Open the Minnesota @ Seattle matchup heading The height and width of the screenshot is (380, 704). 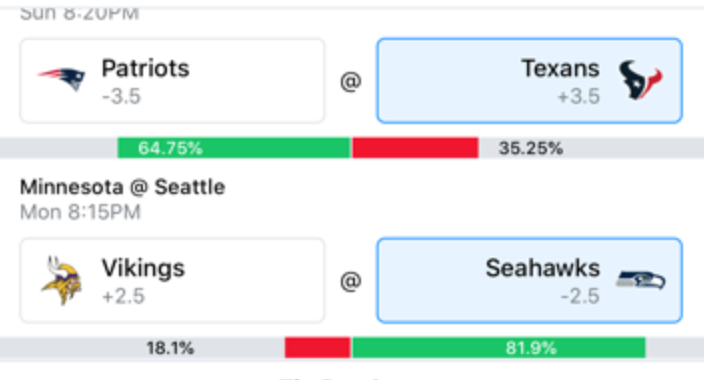click(x=123, y=187)
